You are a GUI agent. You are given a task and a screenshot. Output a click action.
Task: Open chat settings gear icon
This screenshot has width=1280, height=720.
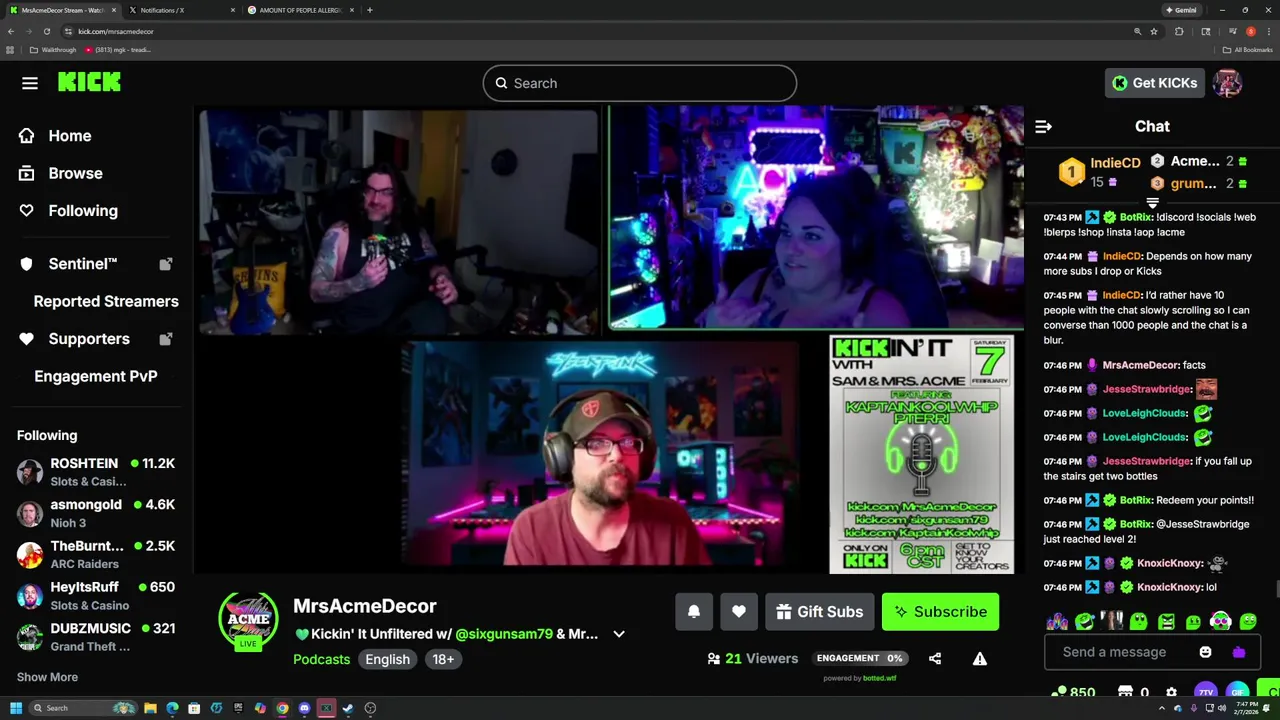[1171, 692]
